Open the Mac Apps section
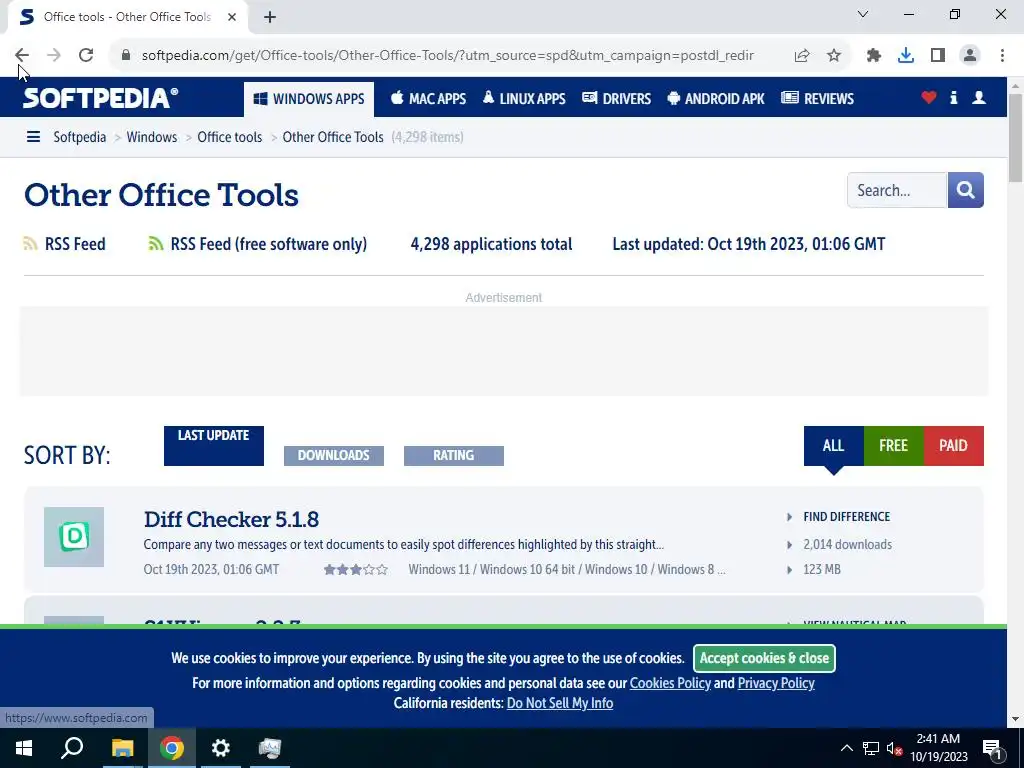This screenshot has height=768, width=1024. click(428, 99)
